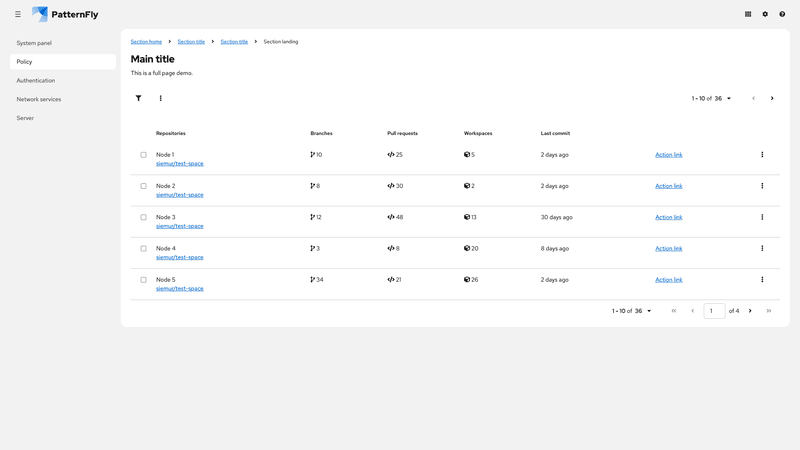
Task: Open the Section home breadcrumb link
Action: coord(146,42)
